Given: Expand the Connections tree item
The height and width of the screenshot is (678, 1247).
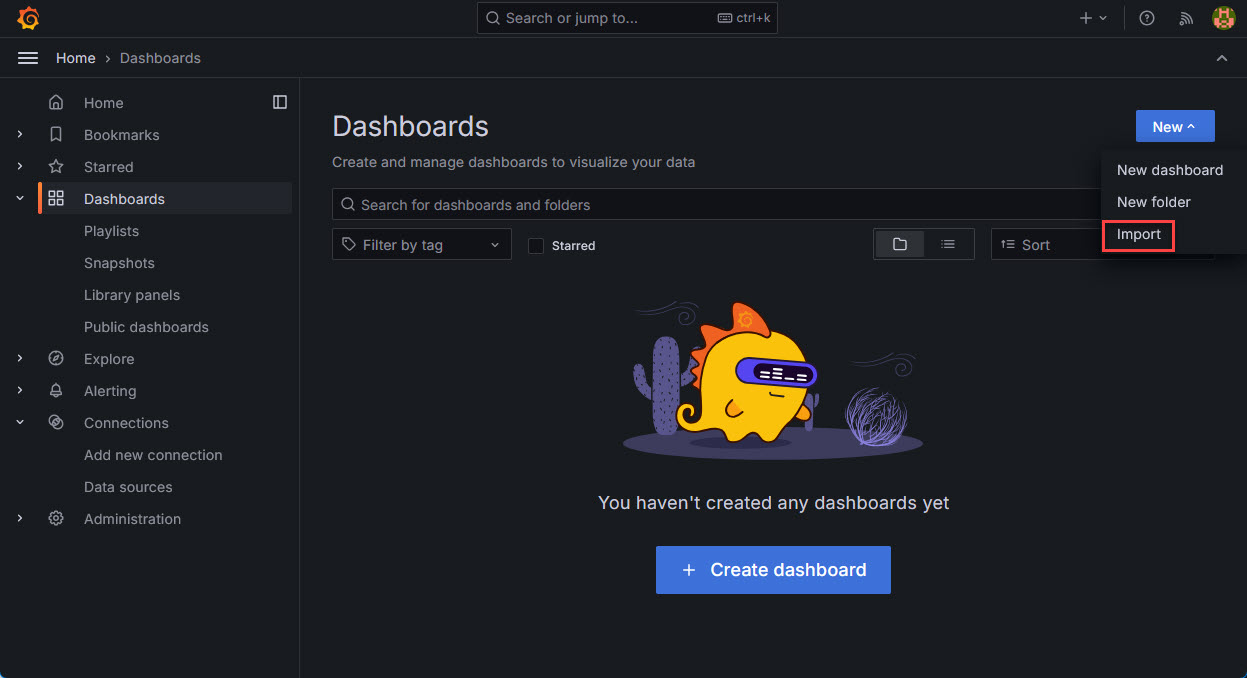Looking at the screenshot, I should (x=19, y=422).
